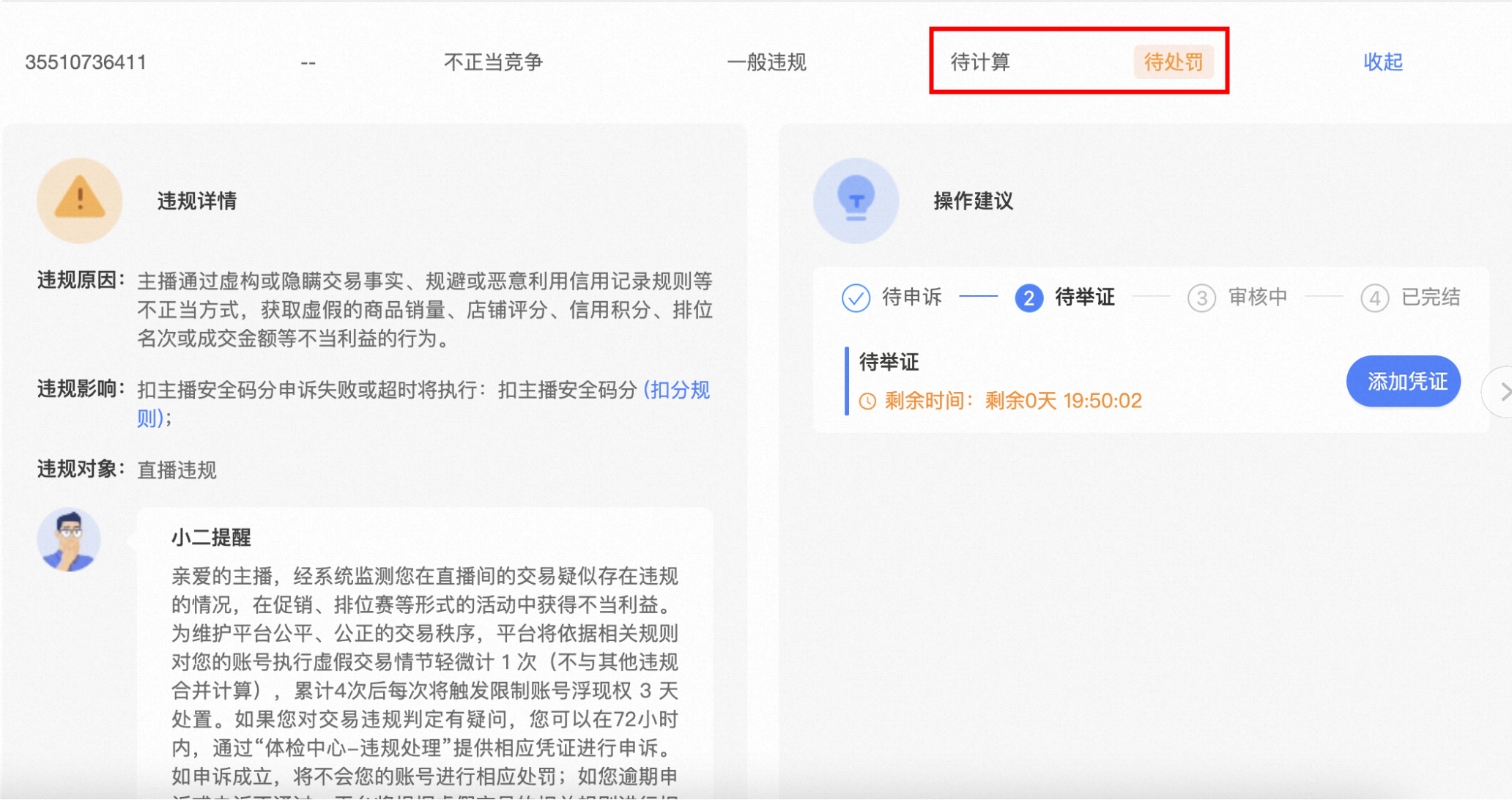Image resolution: width=1512 pixels, height=800 pixels.
Task: Click 一般违规 severity text
Action: [x=766, y=62]
